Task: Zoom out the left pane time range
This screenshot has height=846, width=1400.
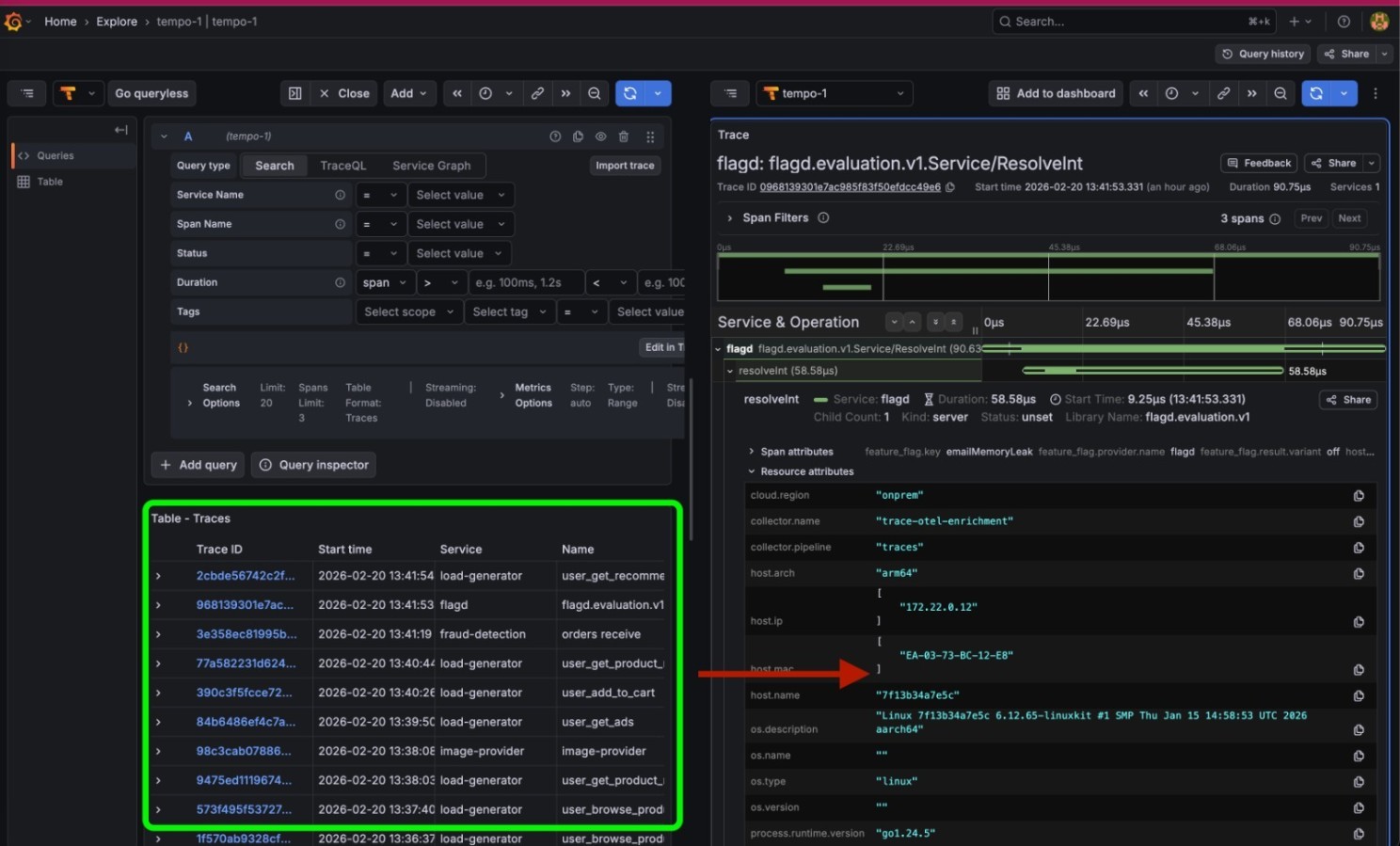Action: [595, 93]
